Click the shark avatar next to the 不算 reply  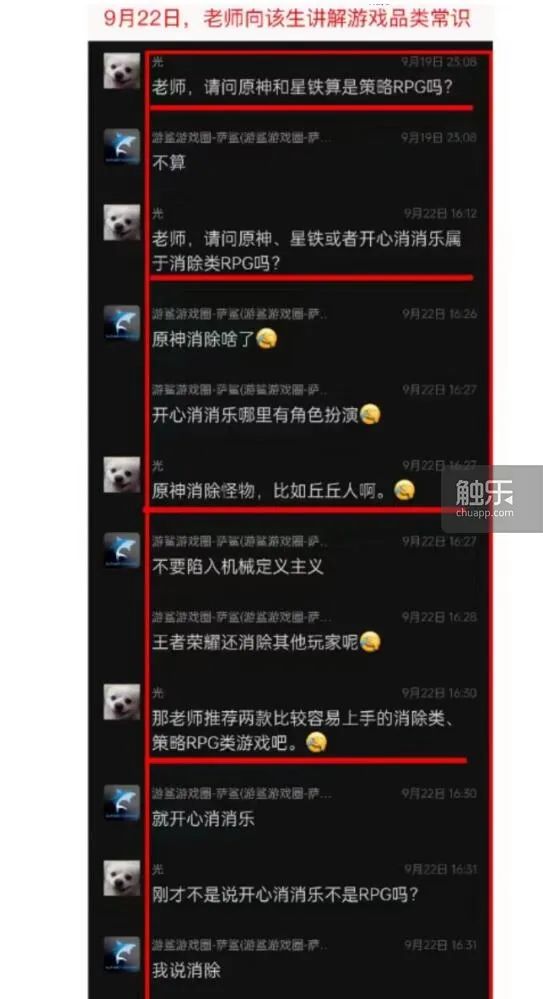(x=122, y=147)
